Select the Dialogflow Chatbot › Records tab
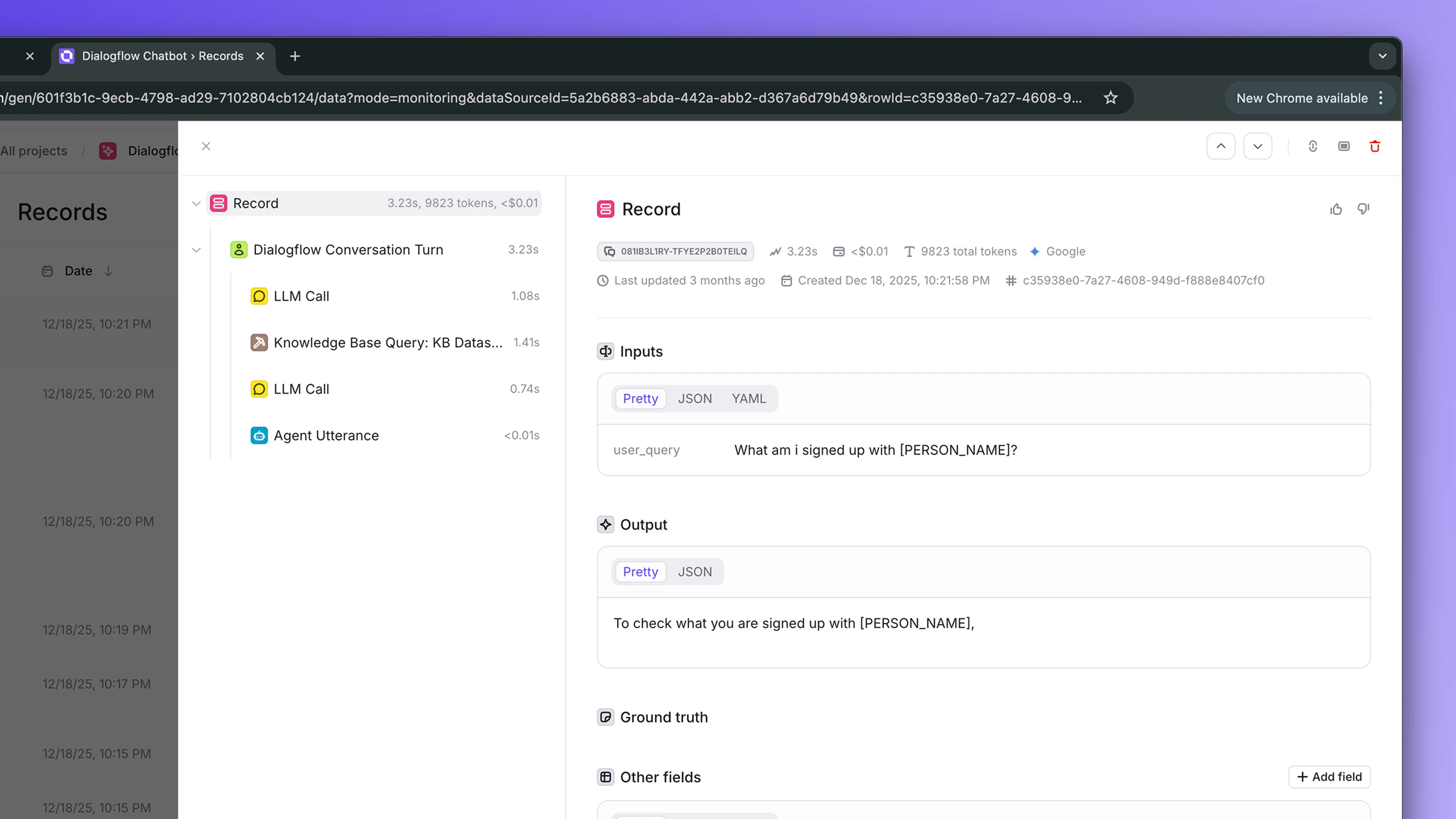 (x=163, y=56)
